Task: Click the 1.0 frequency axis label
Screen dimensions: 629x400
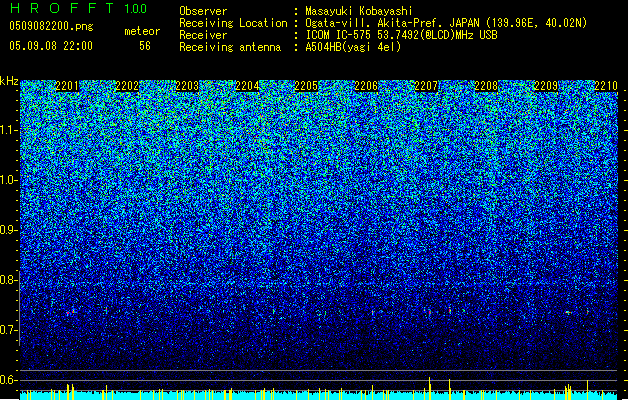Action: coord(9,180)
